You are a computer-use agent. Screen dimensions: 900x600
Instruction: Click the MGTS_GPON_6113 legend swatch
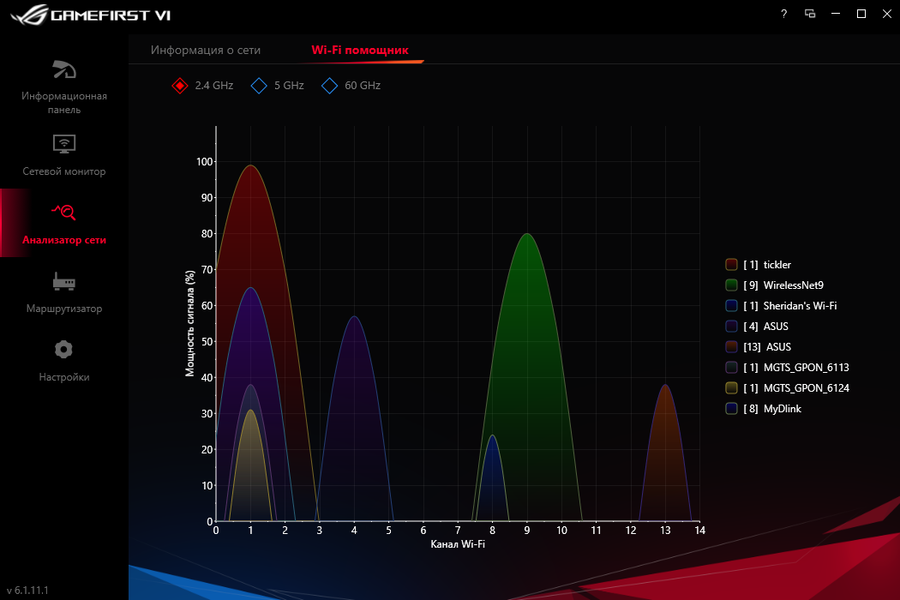tap(731, 367)
